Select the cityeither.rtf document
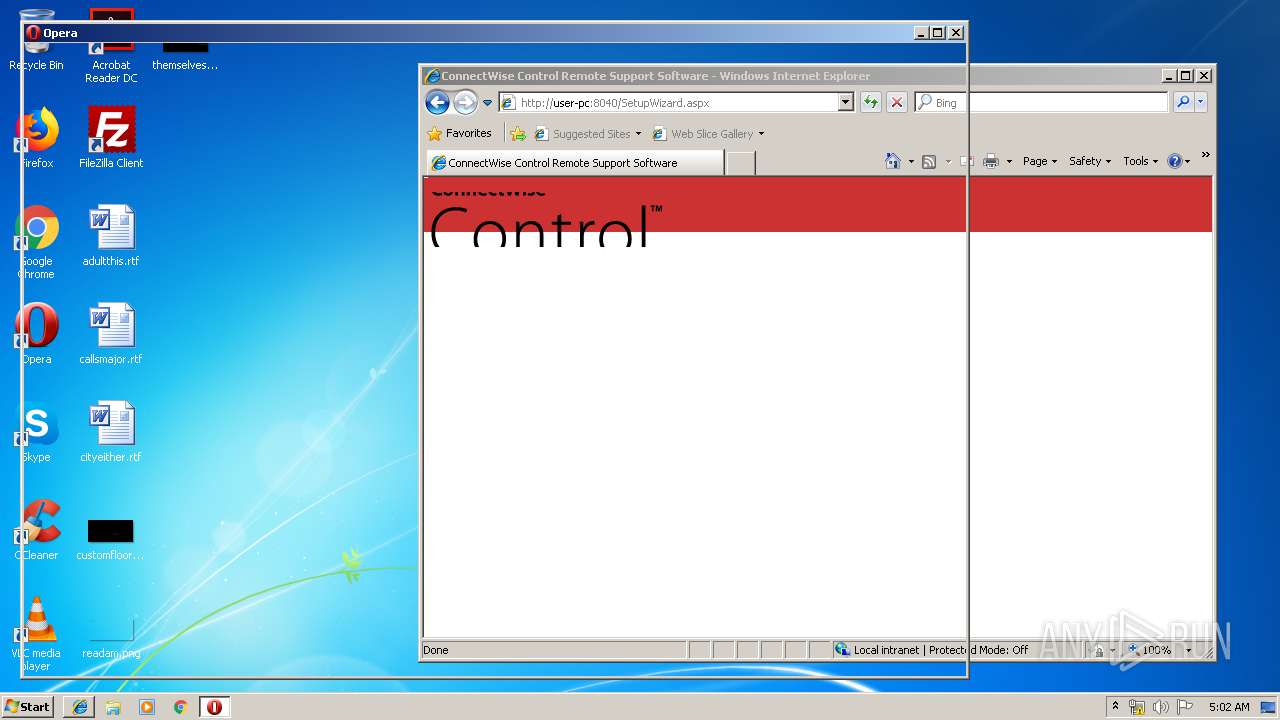This screenshot has height=720, width=1280. 111,432
